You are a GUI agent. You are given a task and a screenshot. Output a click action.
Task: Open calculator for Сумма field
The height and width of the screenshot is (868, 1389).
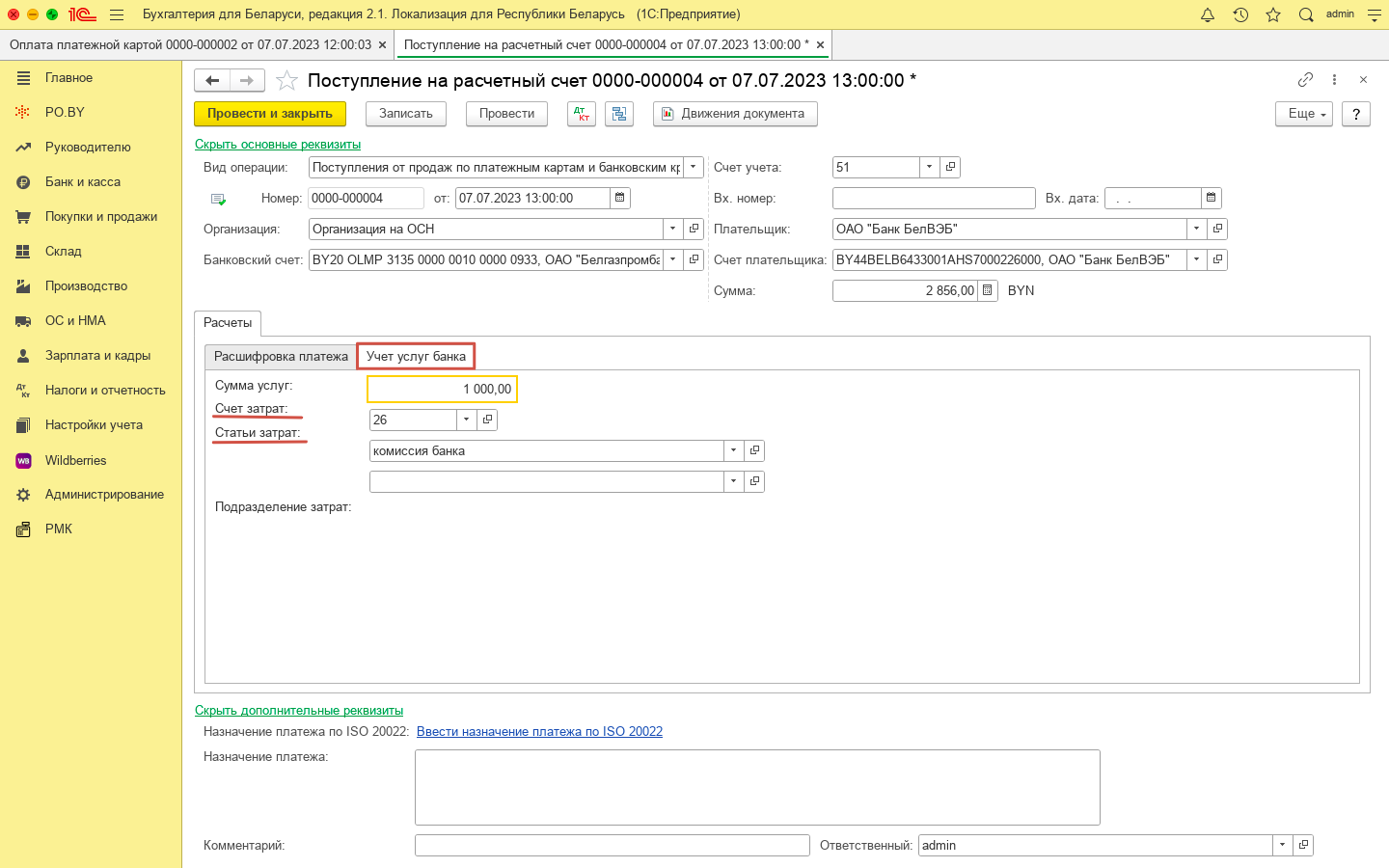coord(988,290)
